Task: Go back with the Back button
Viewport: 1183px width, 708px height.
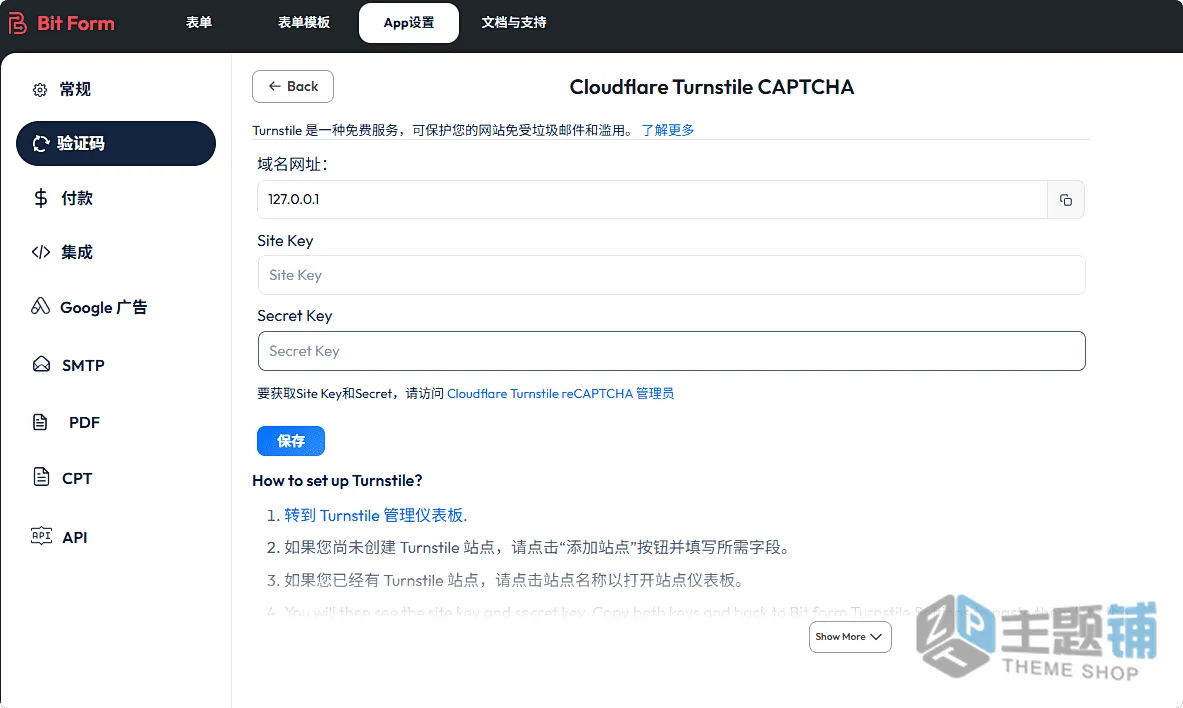Action: point(293,87)
